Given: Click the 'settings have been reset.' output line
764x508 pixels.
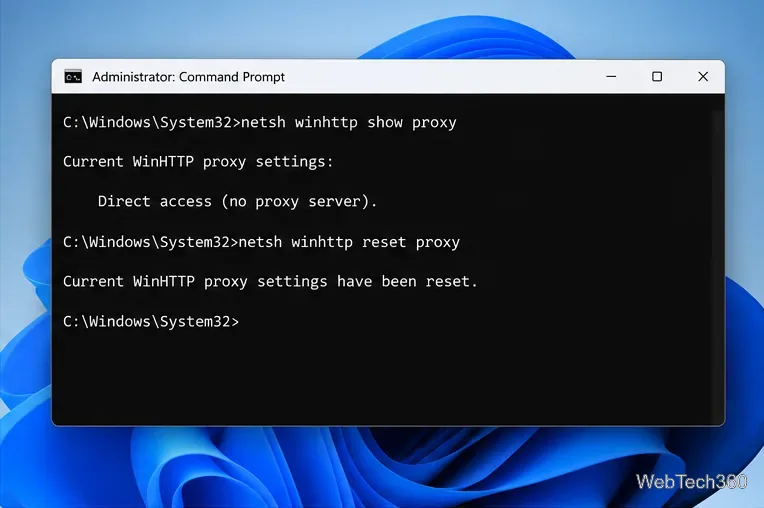Looking at the screenshot, I should [x=270, y=282].
